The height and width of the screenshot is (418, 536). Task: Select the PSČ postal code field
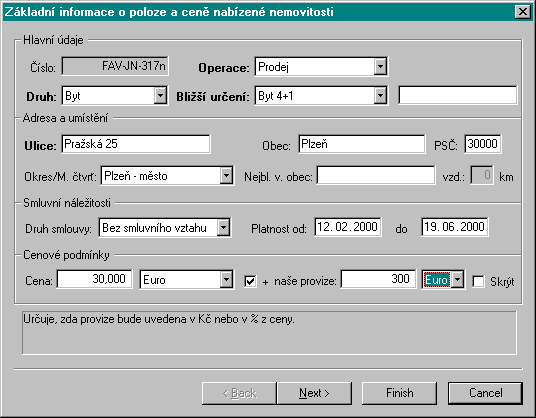click(483, 144)
